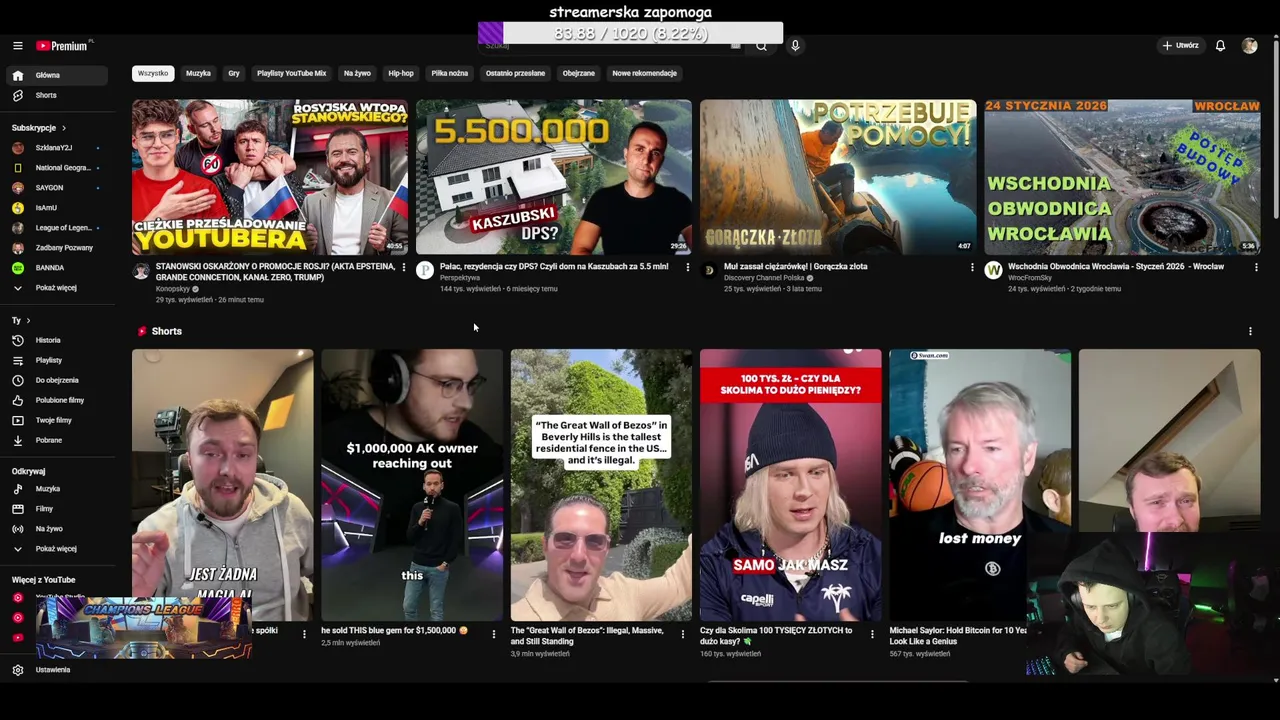Open Konopskyy channel name link
The image size is (1280, 720).
point(173,289)
